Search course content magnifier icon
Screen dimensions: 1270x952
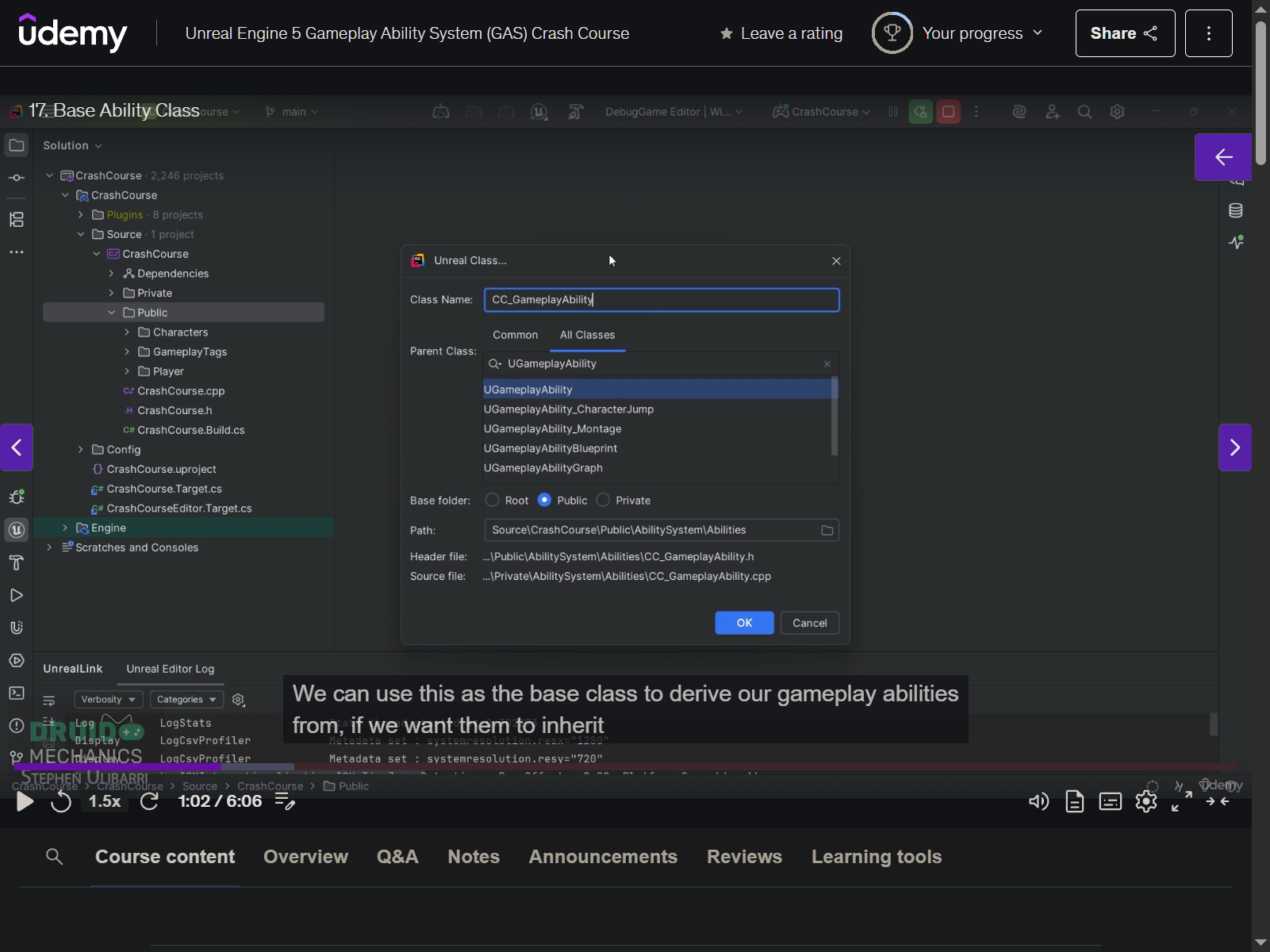pos(54,856)
